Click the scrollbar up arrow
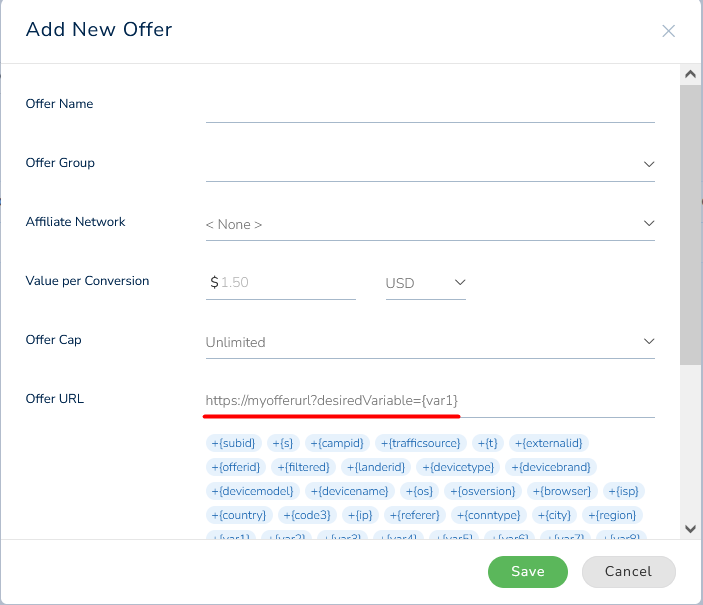This screenshot has width=703, height=605. (x=690, y=74)
